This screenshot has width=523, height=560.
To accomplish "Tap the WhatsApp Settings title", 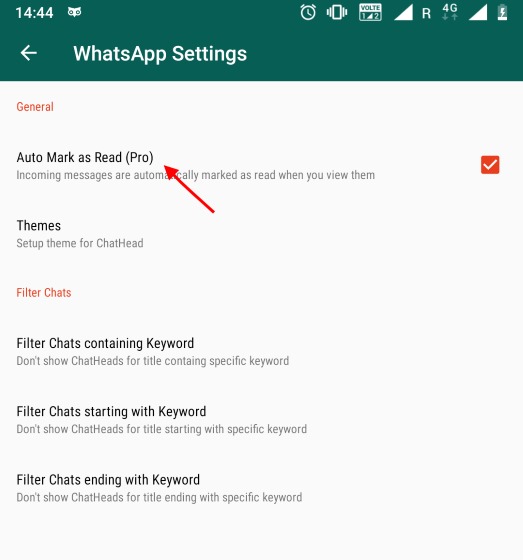I will point(160,54).
